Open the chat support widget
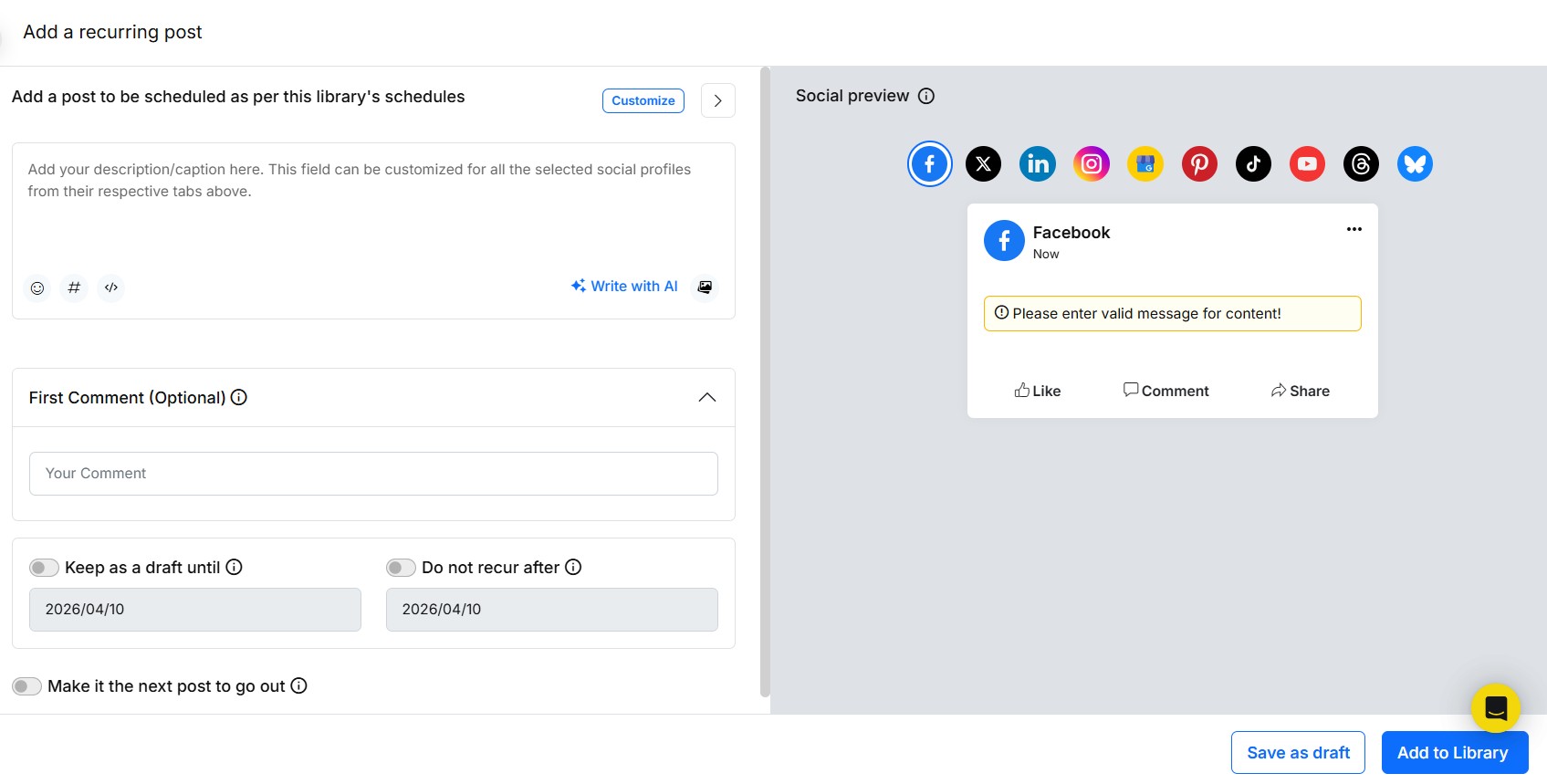1547x784 pixels. click(x=1495, y=707)
